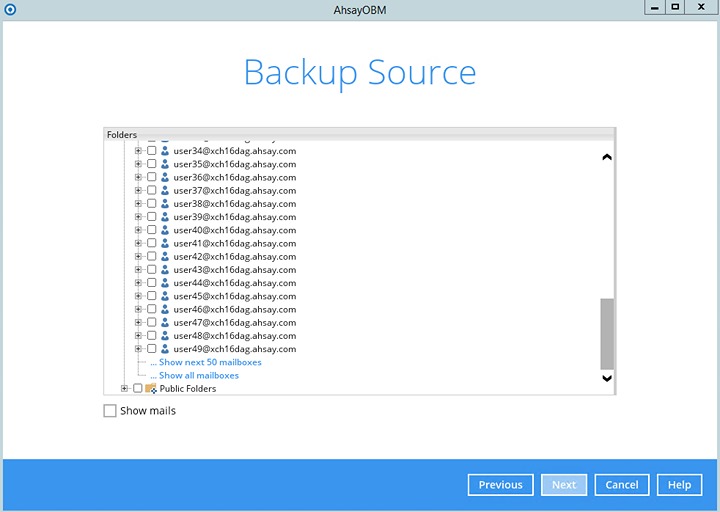
Task: Click the AhsayOBM app icon in title bar
Action: (x=9, y=7)
